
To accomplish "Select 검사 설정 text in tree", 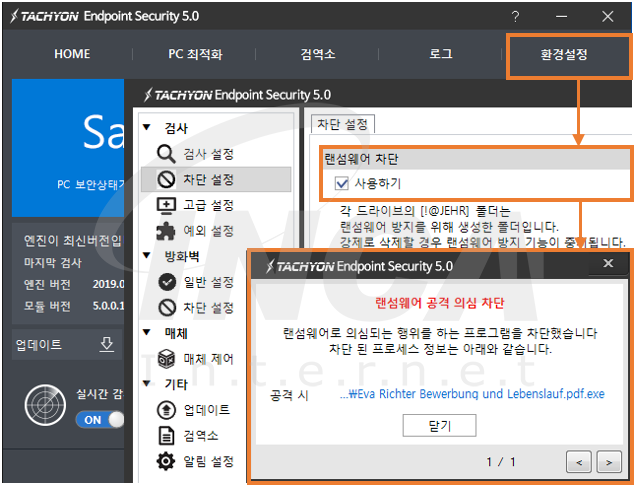I will tap(208, 154).
